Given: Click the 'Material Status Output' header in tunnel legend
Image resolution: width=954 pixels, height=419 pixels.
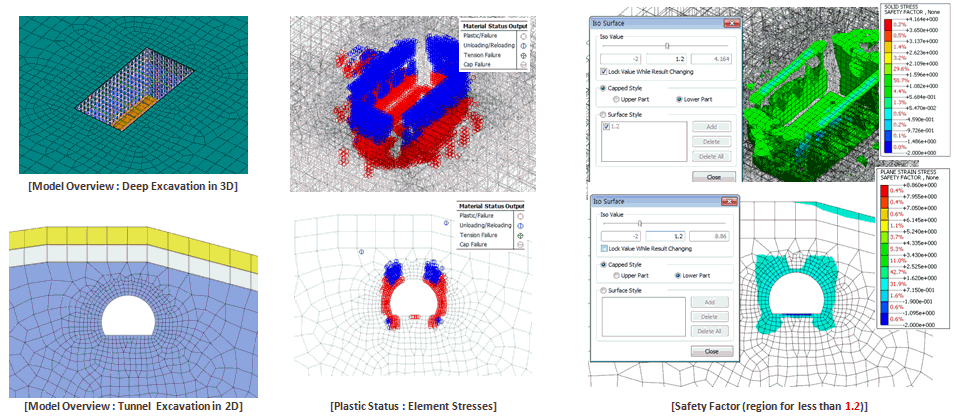Looking at the screenshot, I should 490,206.
